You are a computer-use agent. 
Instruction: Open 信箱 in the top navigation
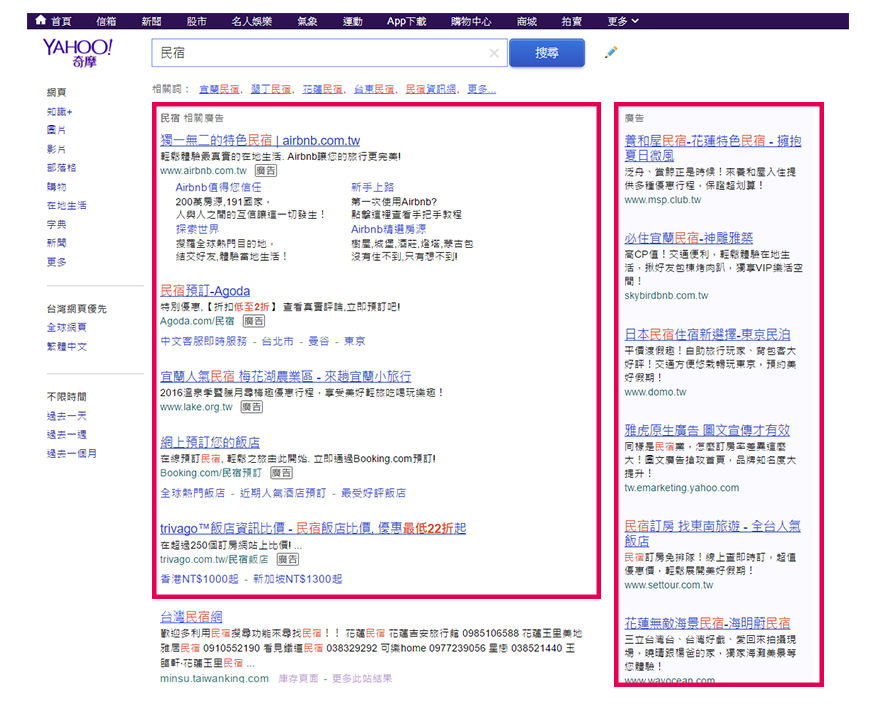click(x=106, y=21)
